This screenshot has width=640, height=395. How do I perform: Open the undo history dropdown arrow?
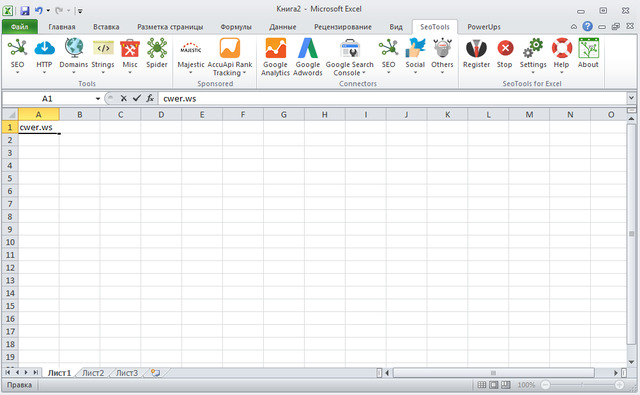pyautogui.click(x=48, y=11)
